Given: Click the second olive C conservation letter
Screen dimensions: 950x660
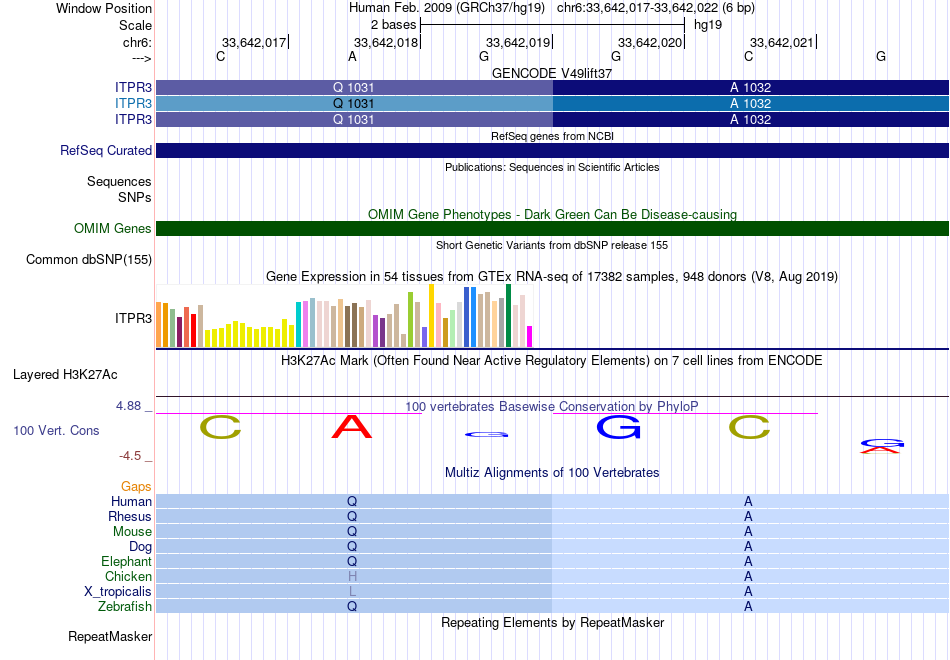Looking at the screenshot, I should coord(749,427).
